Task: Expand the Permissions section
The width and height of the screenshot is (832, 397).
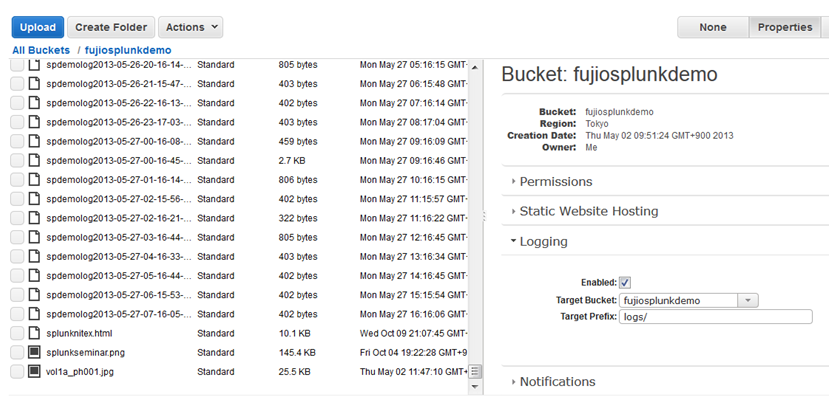Action: [556, 182]
